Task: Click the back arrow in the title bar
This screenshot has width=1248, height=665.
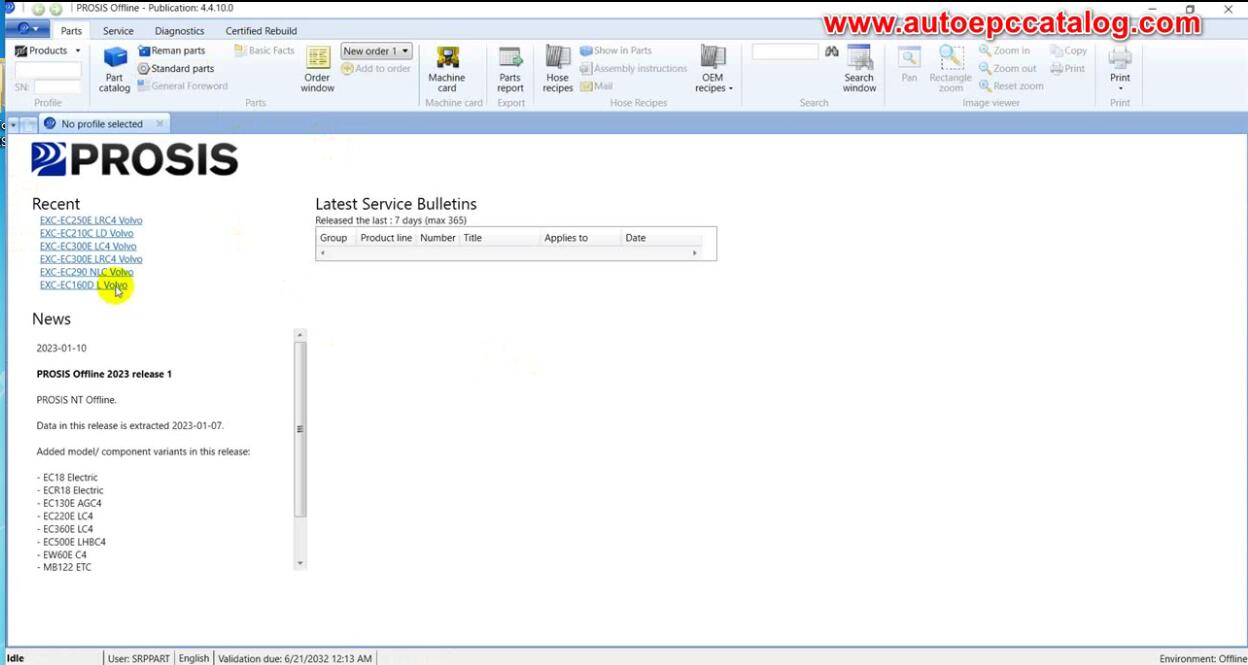Action: point(39,8)
